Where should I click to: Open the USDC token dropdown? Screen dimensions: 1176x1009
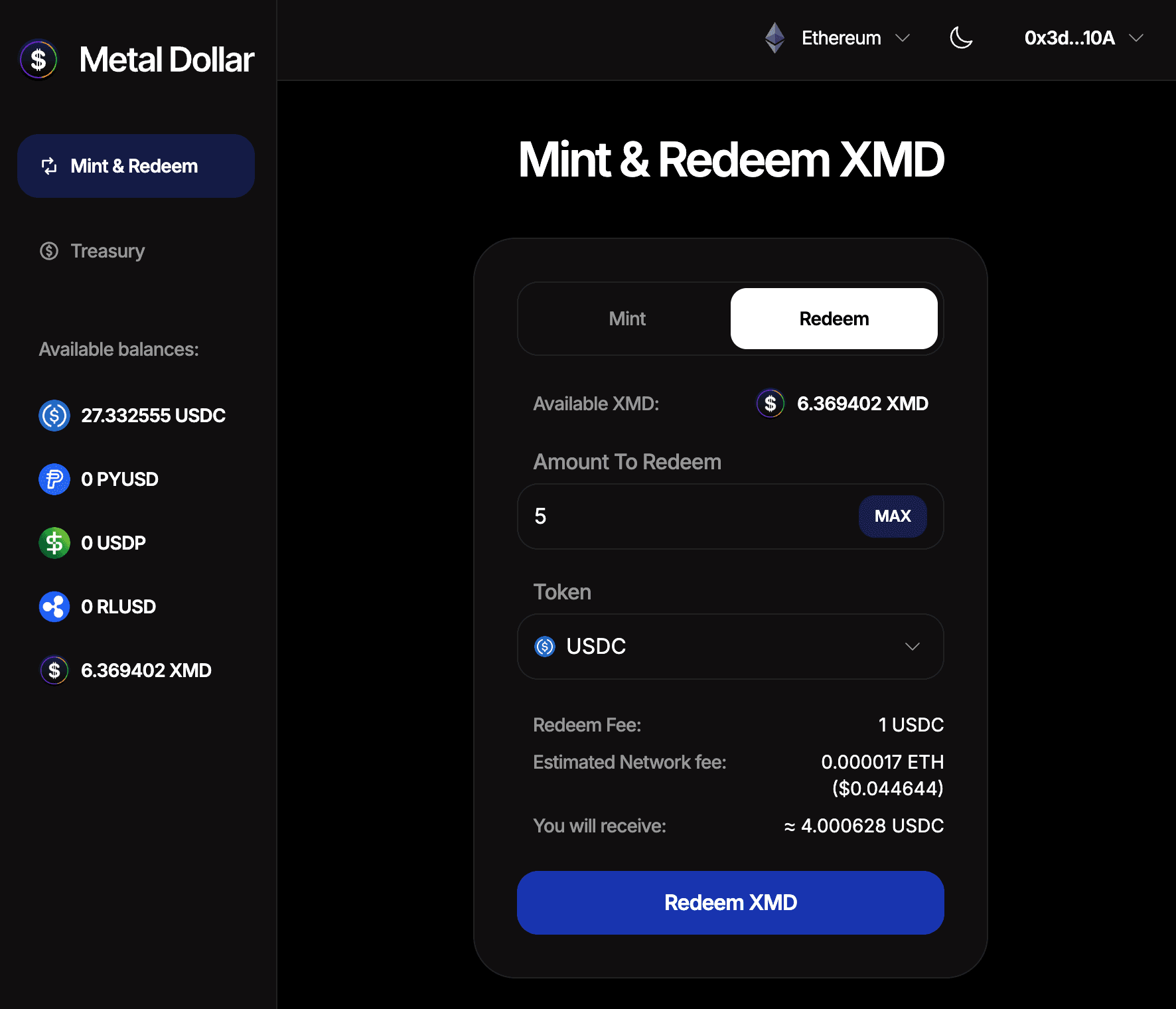click(731, 647)
